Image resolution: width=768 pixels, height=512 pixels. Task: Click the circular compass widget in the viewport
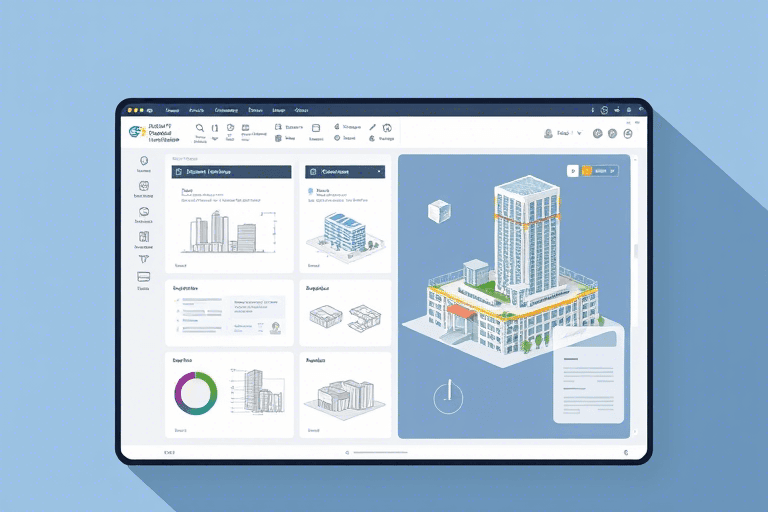click(x=449, y=396)
